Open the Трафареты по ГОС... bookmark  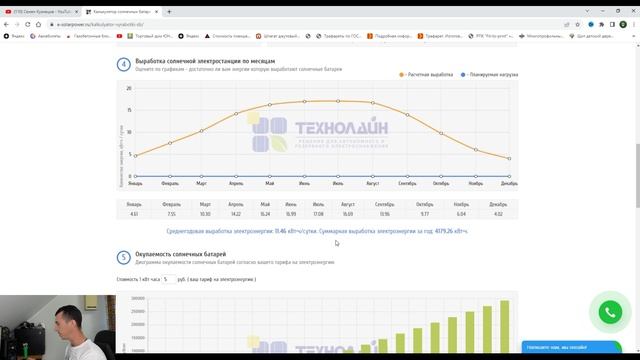[x=339, y=36]
